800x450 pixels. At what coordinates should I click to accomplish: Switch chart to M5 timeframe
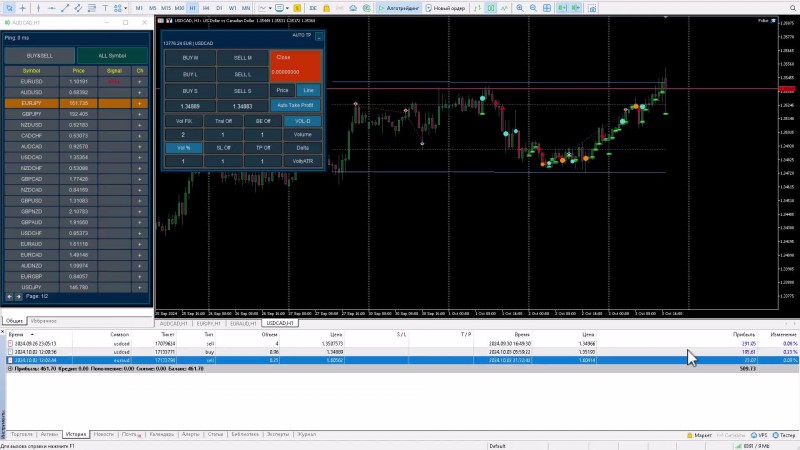click(x=153, y=8)
